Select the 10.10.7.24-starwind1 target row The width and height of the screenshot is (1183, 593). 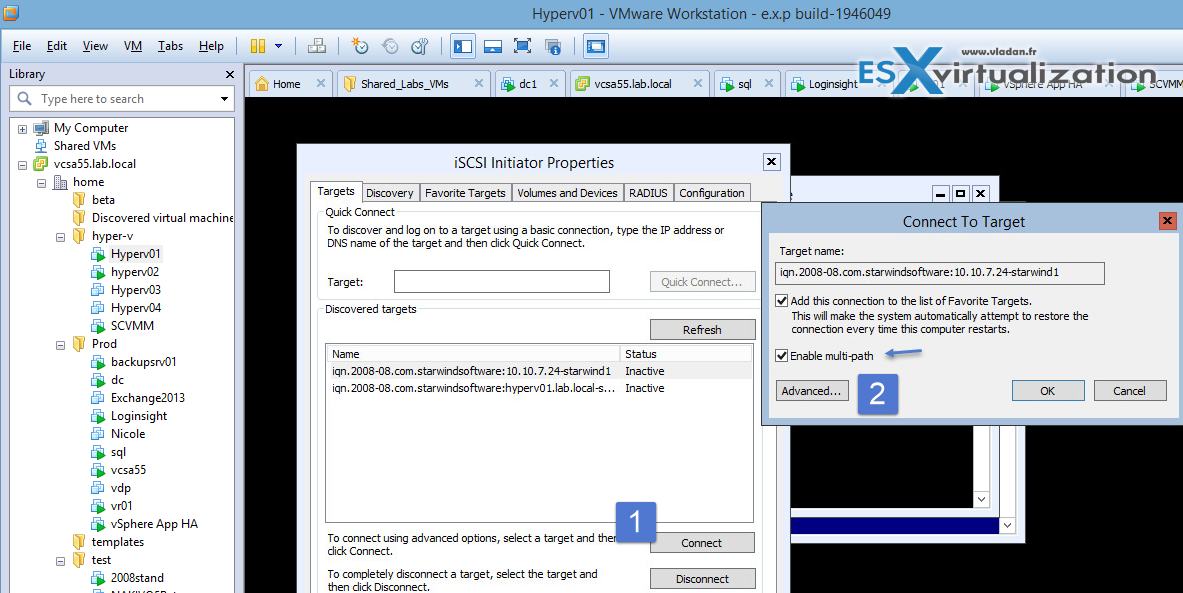point(539,371)
